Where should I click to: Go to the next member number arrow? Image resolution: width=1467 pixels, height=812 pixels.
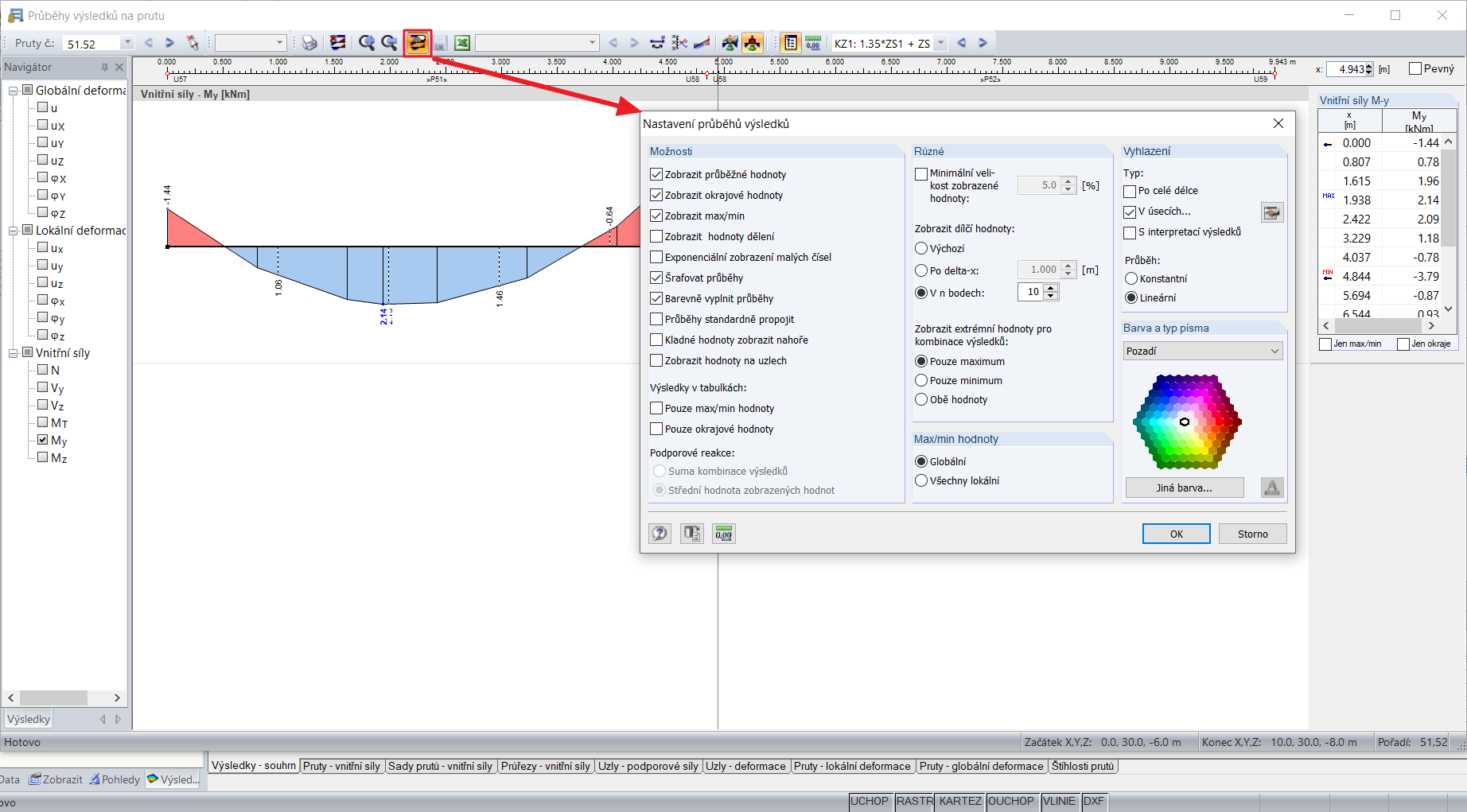[169, 43]
